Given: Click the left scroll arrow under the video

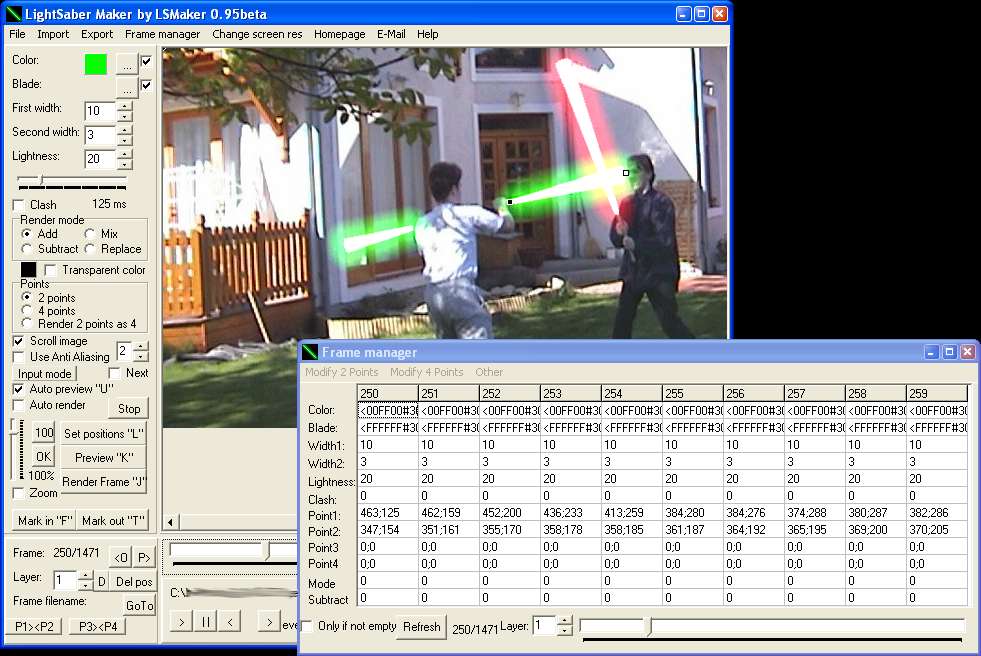Looking at the screenshot, I should point(170,522).
